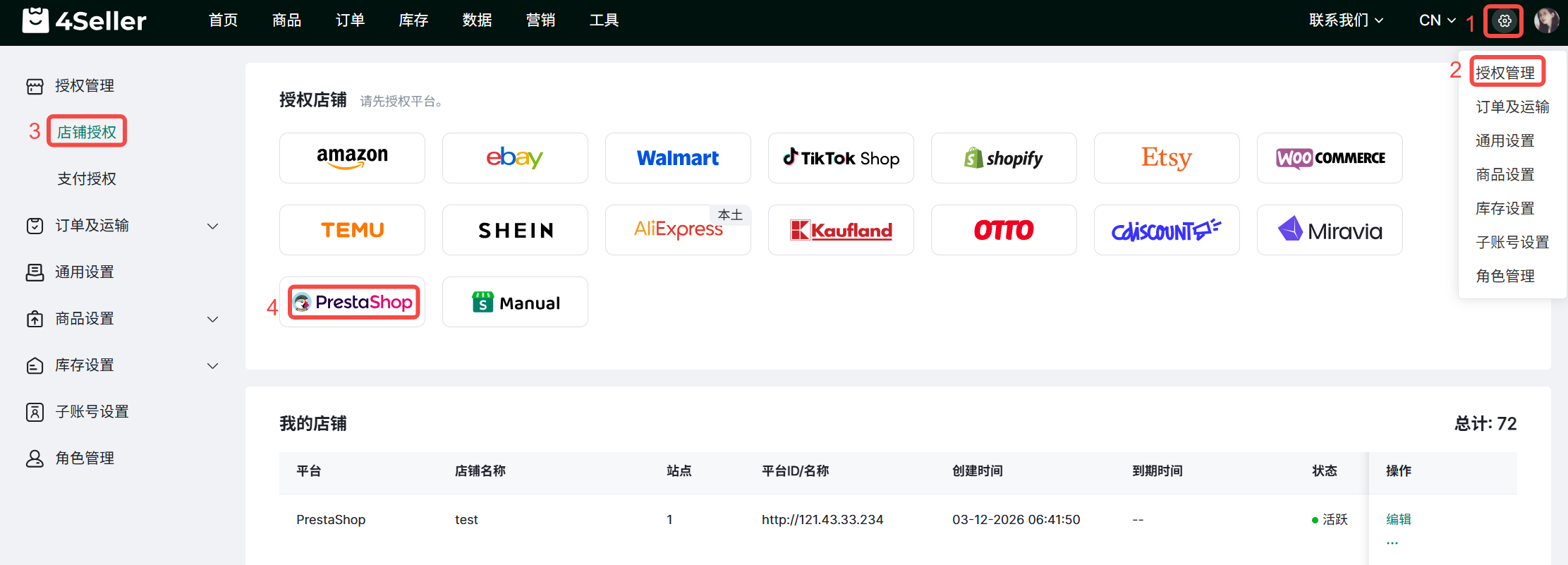Authorize a PrestaShop store

pyautogui.click(x=353, y=302)
